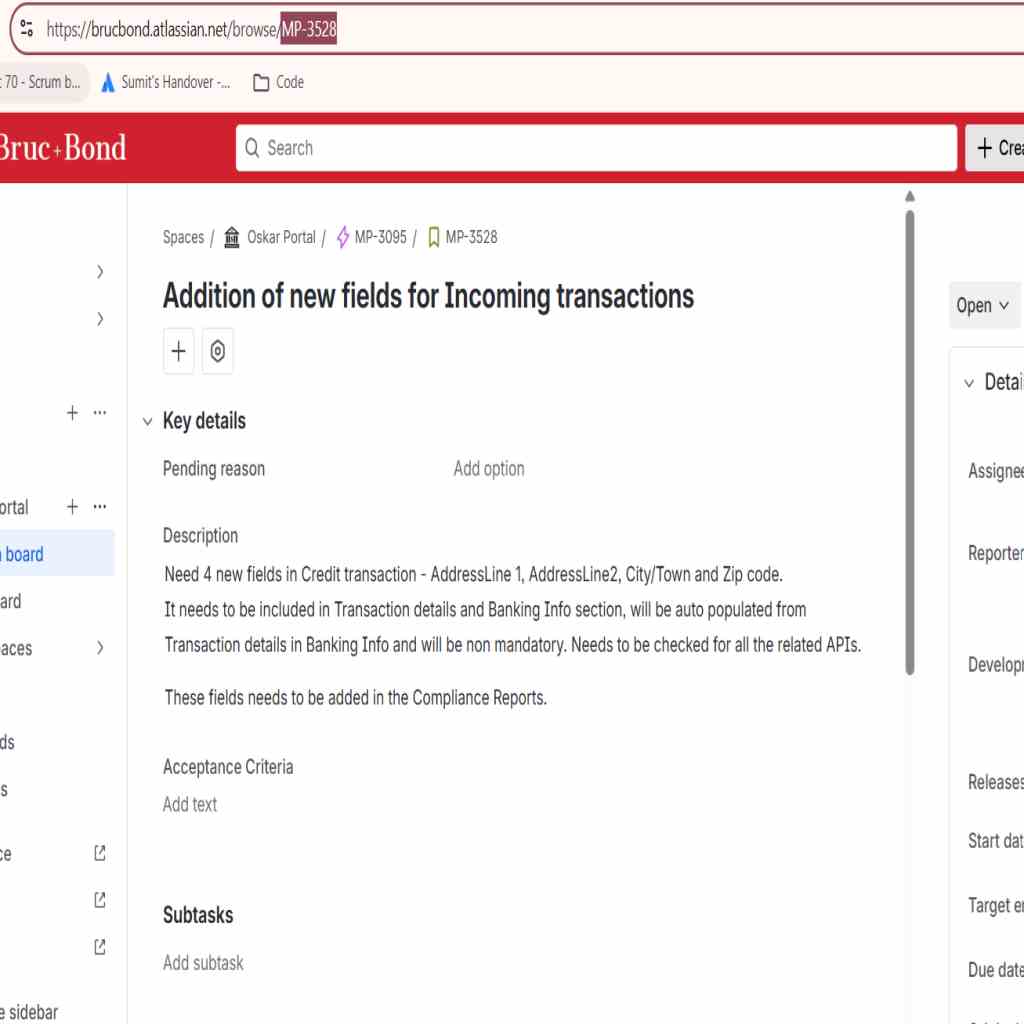Go to Spaces in the breadcrumb
This screenshot has height=1024, width=1024.
pos(183,237)
